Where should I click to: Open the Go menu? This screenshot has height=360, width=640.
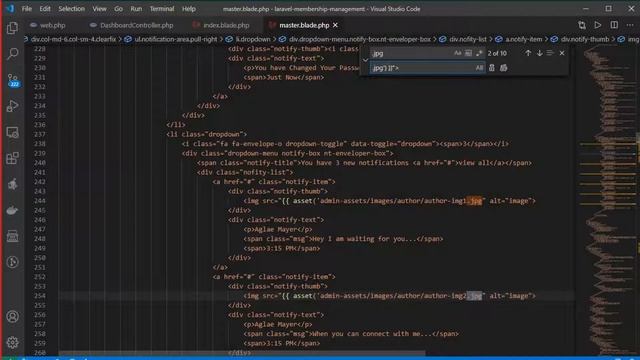118,9
